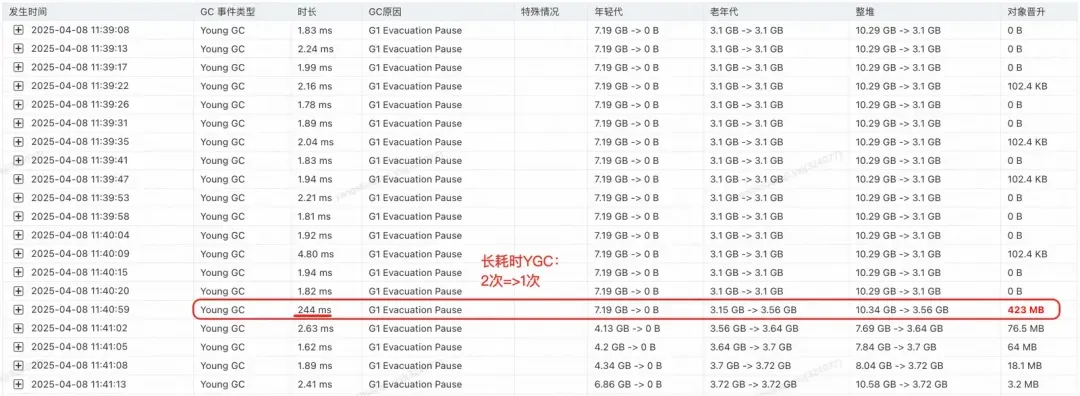Click the GC 事件类型 column header
The image size is (1080, 396).
(x=227, y=12)
